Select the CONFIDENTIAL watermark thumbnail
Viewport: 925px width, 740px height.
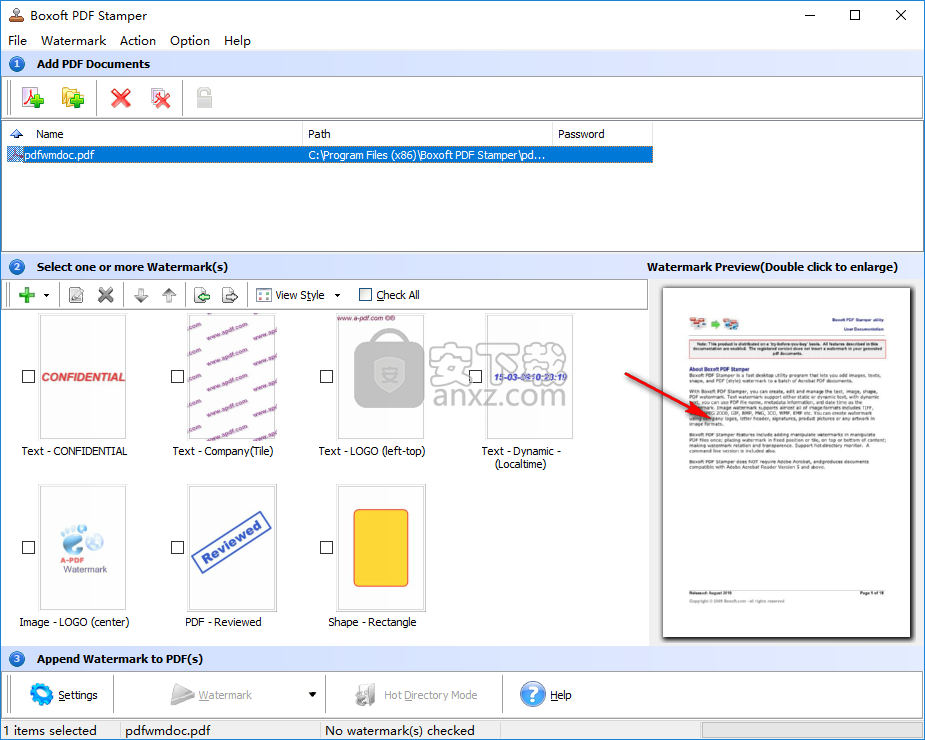click(83, 376)
